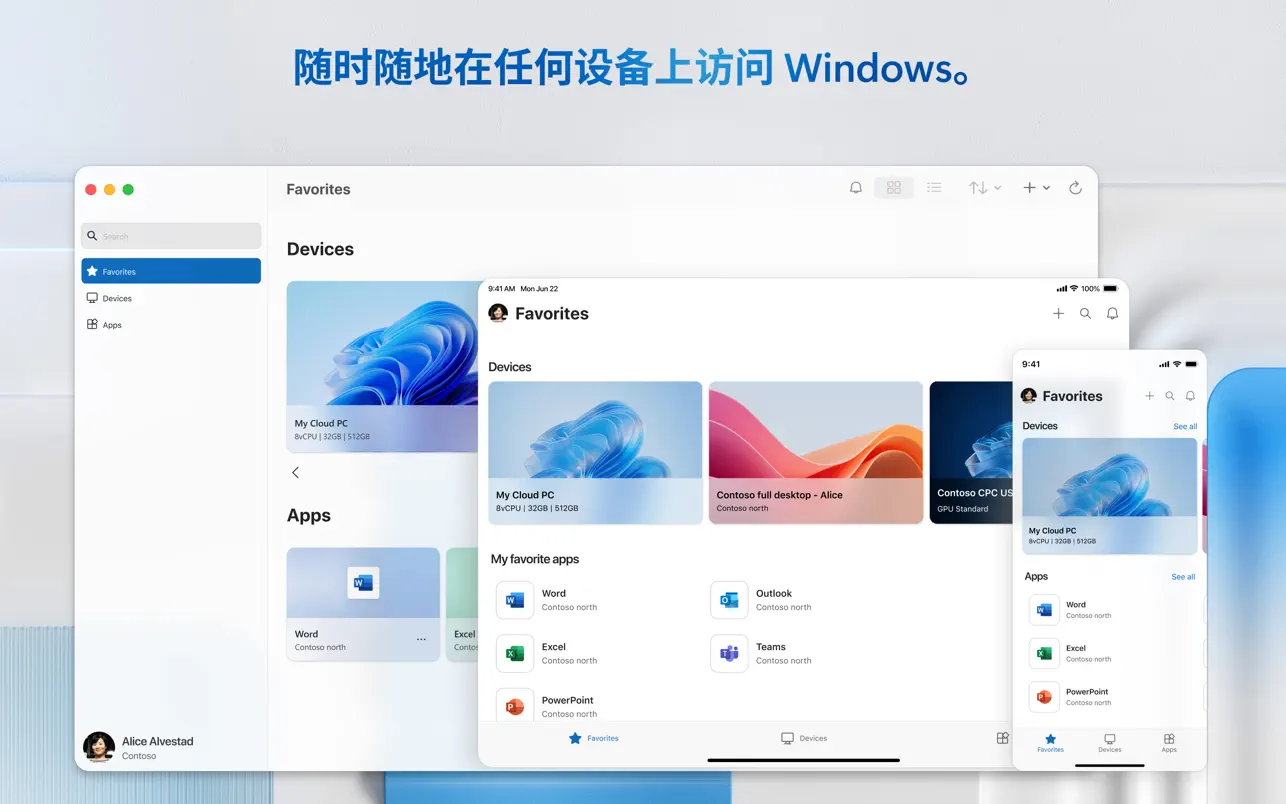Click the search icon on the phone screen
The height and width of the screenshot is (804, 1286).
(x=1170, y=395)
